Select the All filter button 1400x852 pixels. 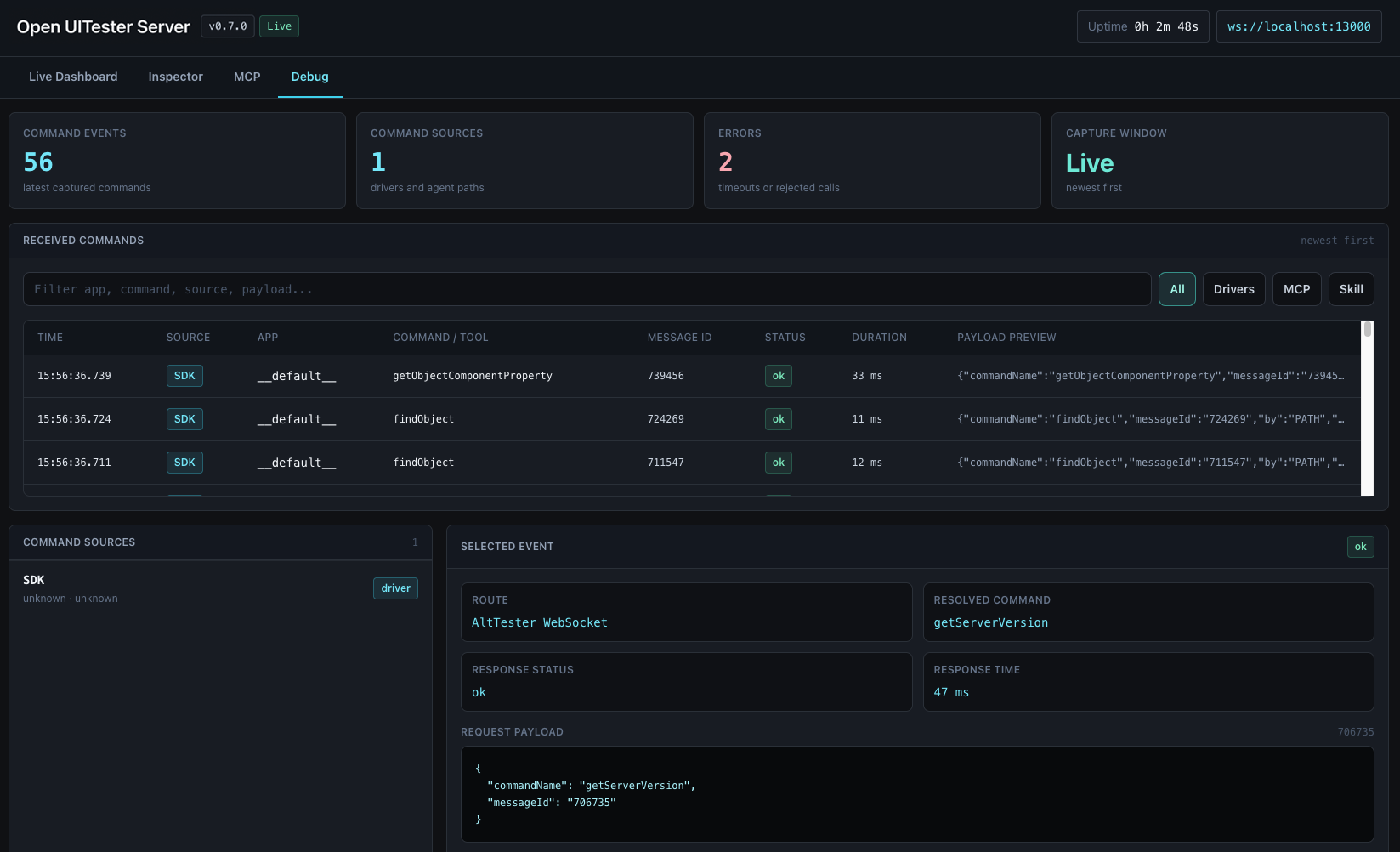(1177, 289)
